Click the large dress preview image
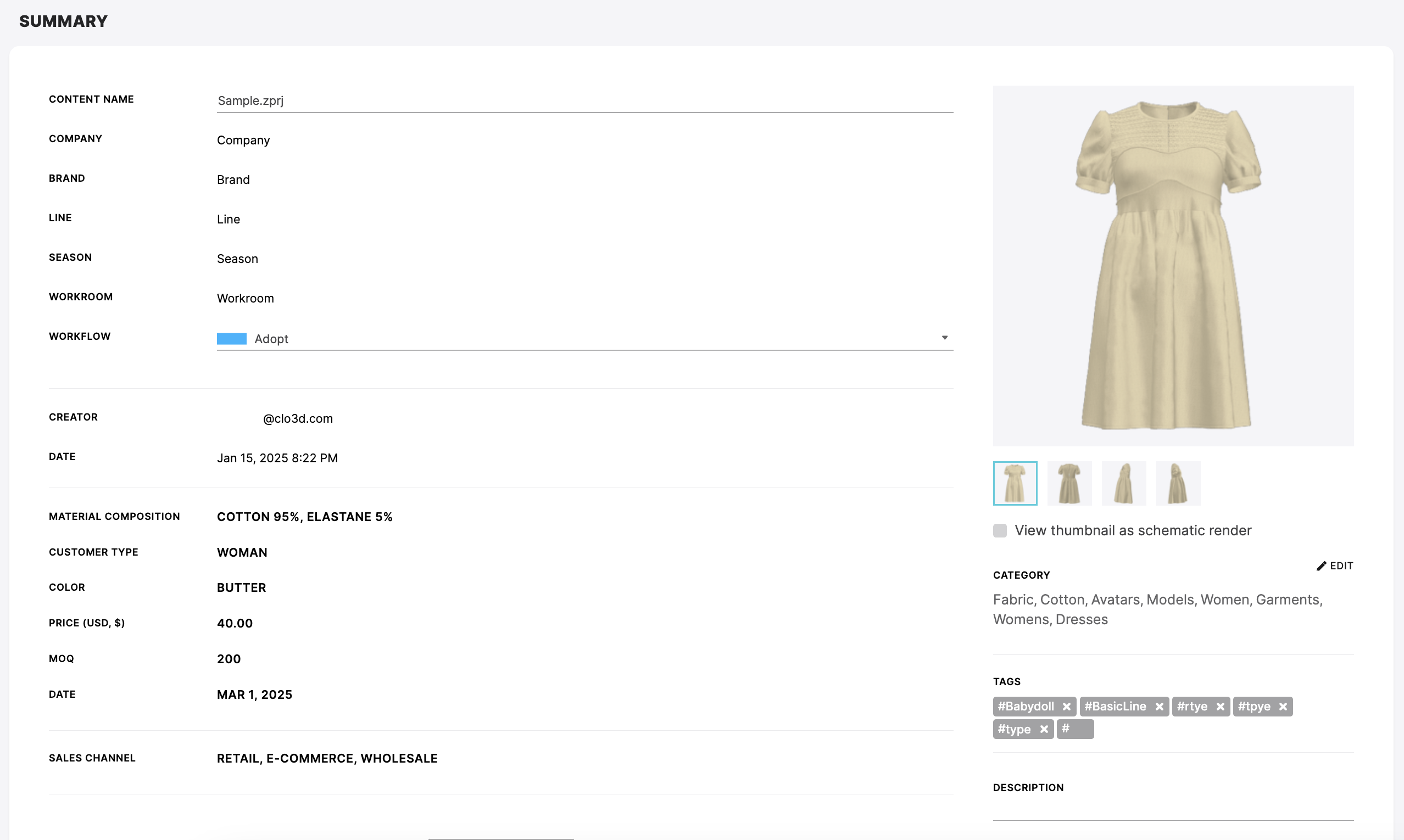The height and width of the screenshot is (840, 1404). click(x=1172, y=266)
